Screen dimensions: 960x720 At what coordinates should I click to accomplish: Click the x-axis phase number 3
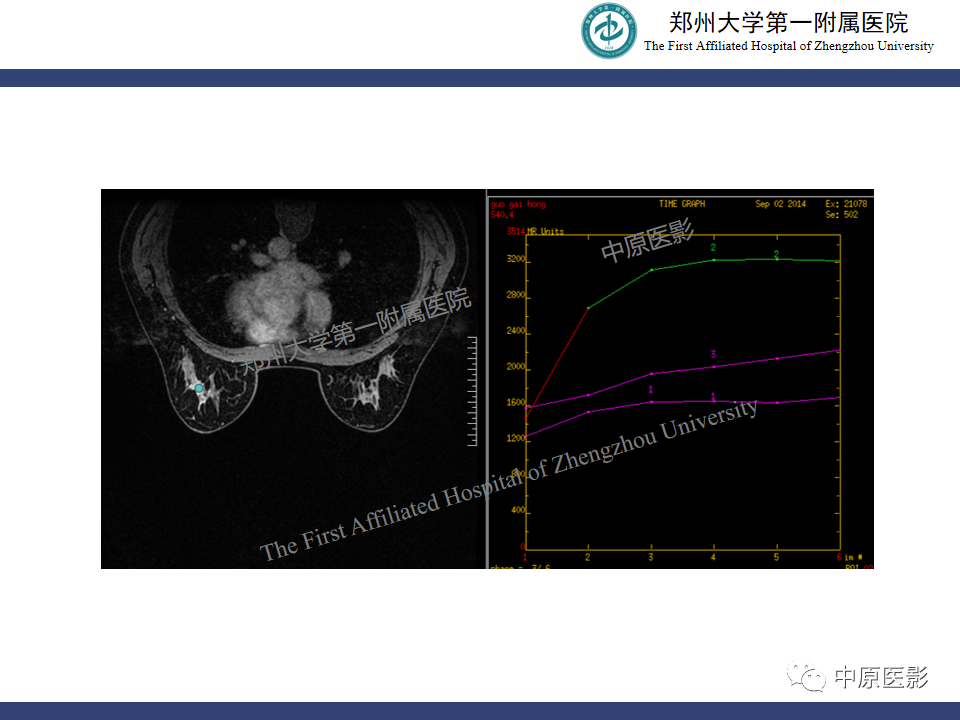coord(651,557)
